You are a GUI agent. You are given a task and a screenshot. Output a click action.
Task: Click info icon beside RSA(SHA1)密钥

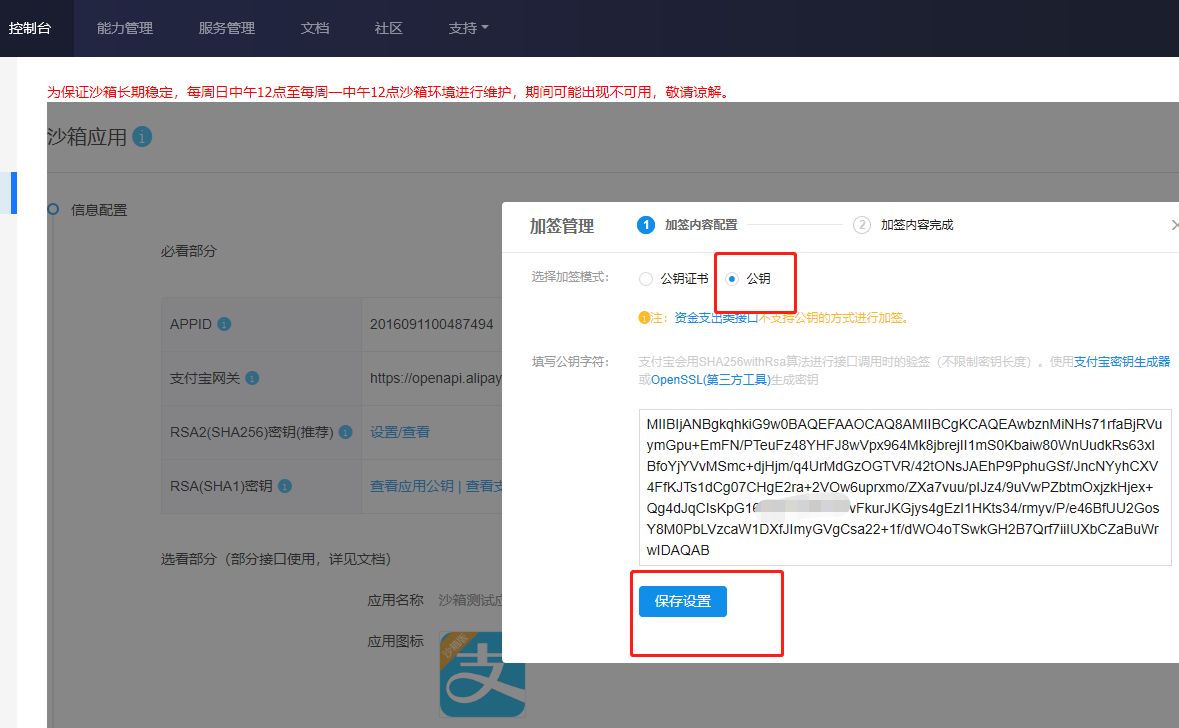pos(285,487)
